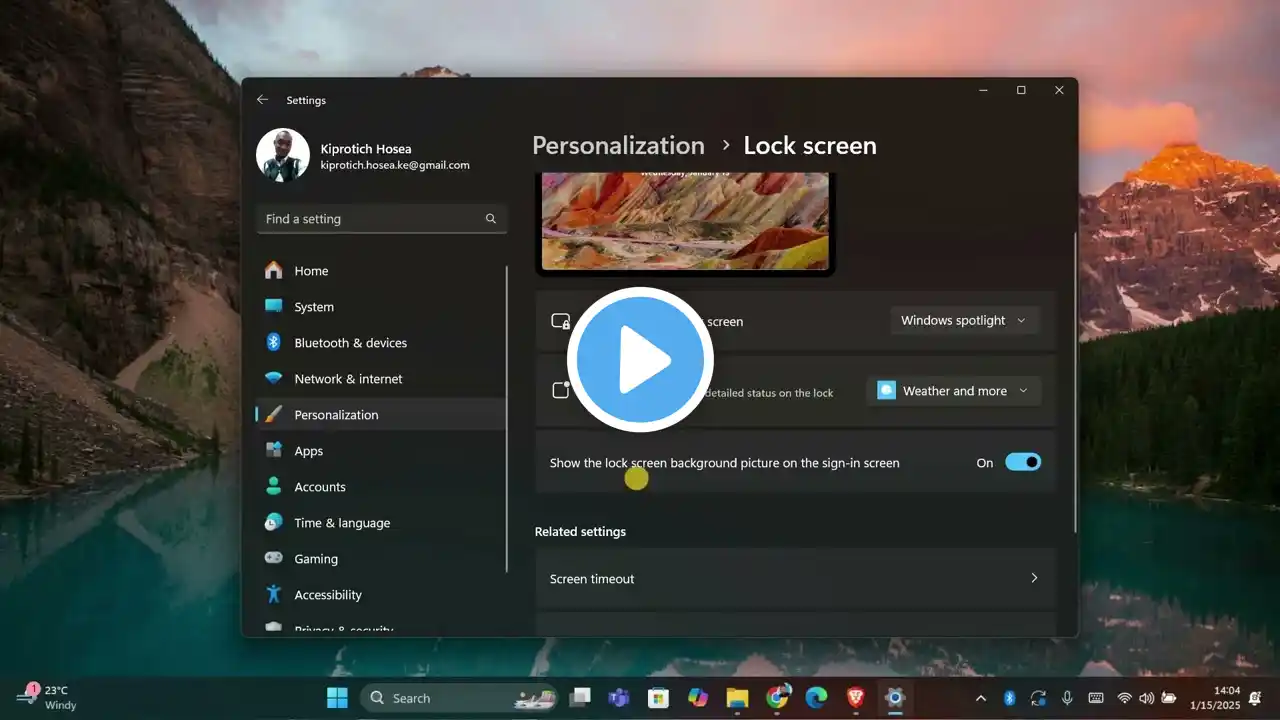Open Bluetooth & devices settings
Viewport: 1280px width, 720px height.
pos(381,343)
